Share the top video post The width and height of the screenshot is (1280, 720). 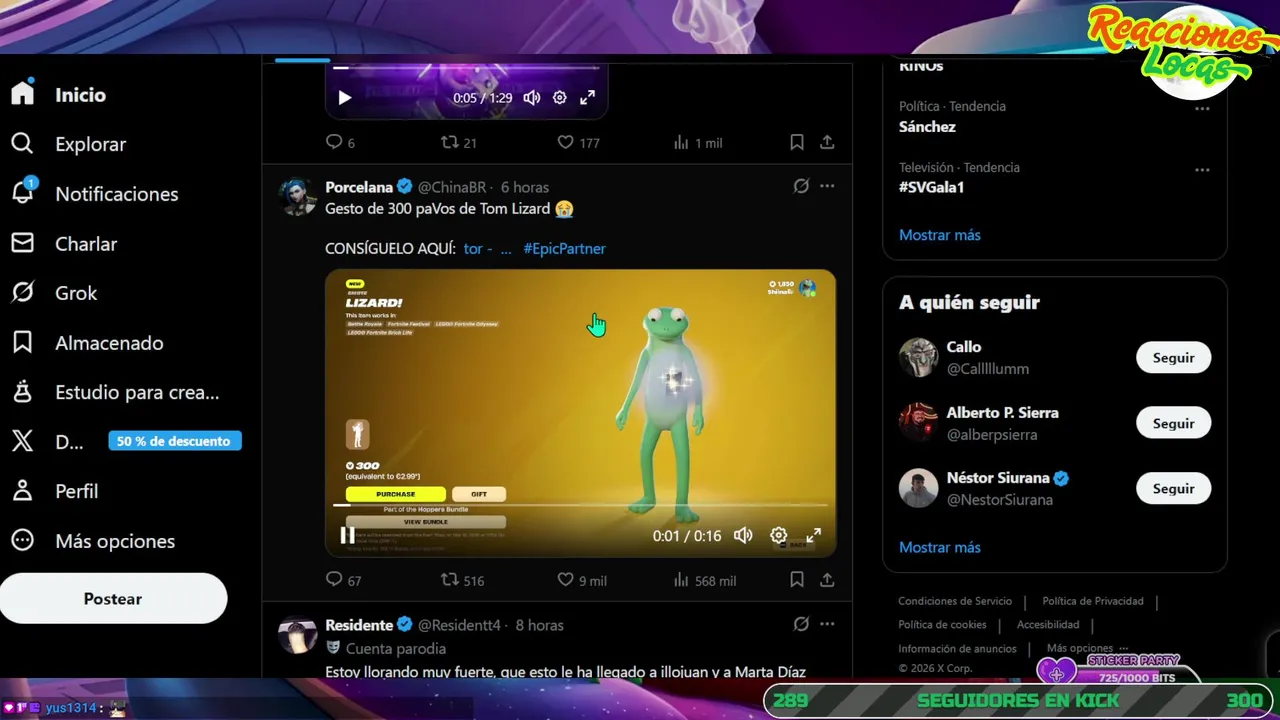pos(827,142)
